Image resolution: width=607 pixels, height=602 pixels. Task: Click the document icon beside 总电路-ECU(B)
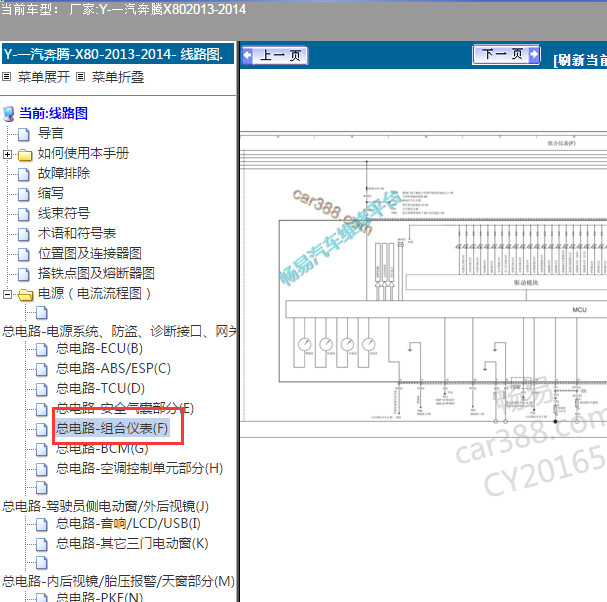coord(42,350)
